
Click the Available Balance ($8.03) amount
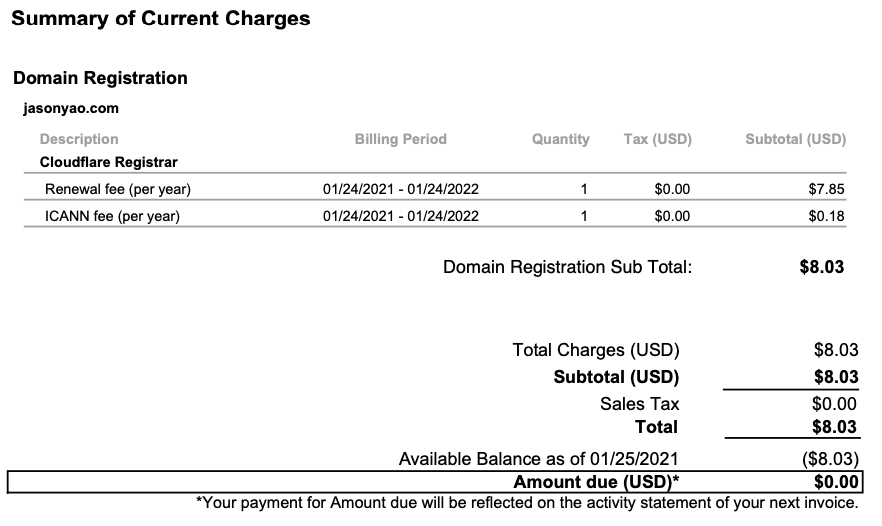(x=830, y=459)
